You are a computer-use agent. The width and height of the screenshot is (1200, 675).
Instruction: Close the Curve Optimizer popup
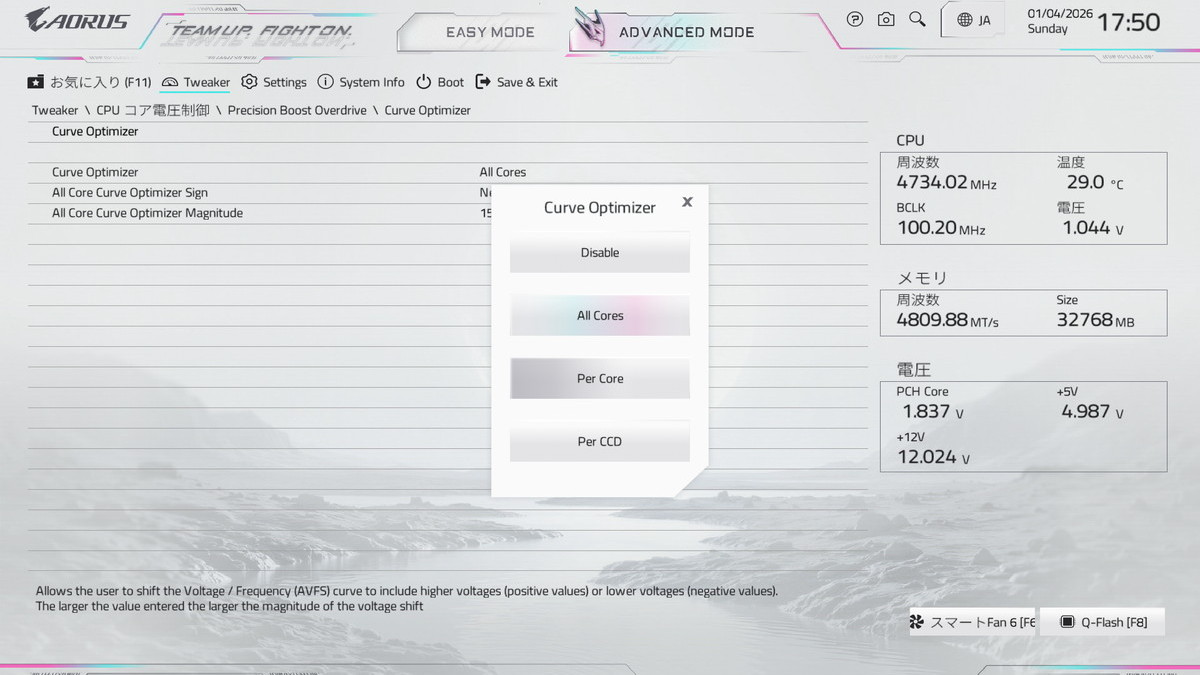coord(687,202)
